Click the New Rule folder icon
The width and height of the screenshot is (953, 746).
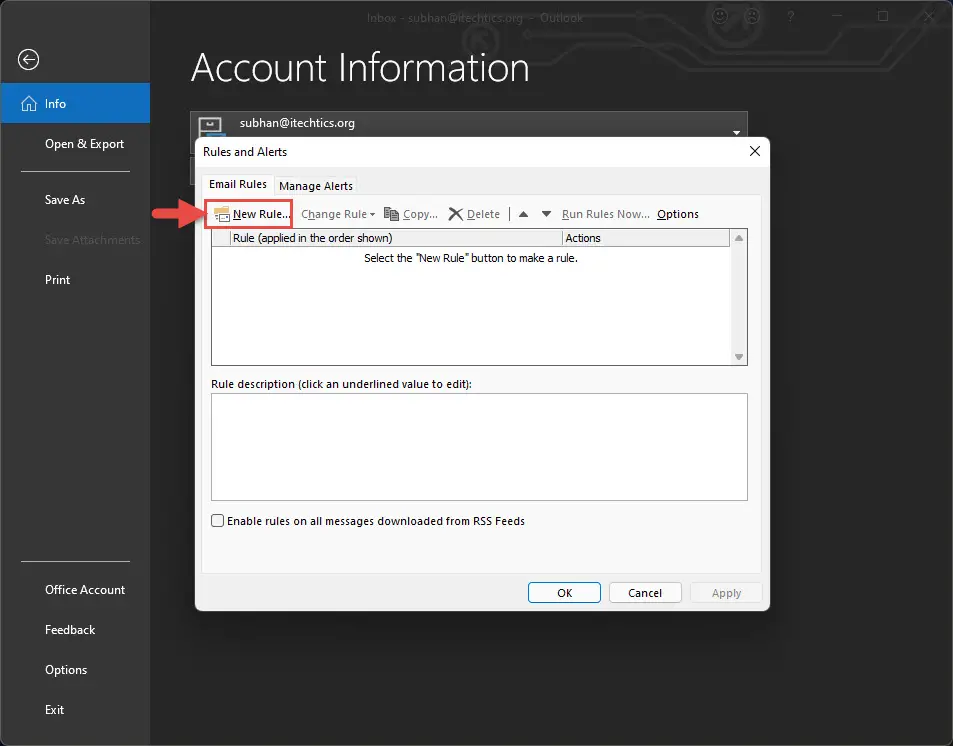coord(222,214)
